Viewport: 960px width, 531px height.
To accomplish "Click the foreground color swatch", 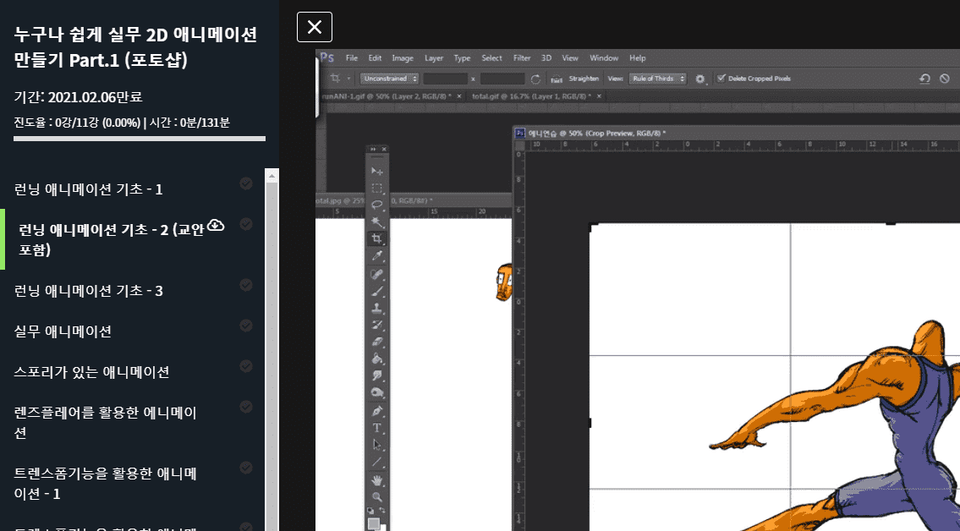I will (373, 524).
